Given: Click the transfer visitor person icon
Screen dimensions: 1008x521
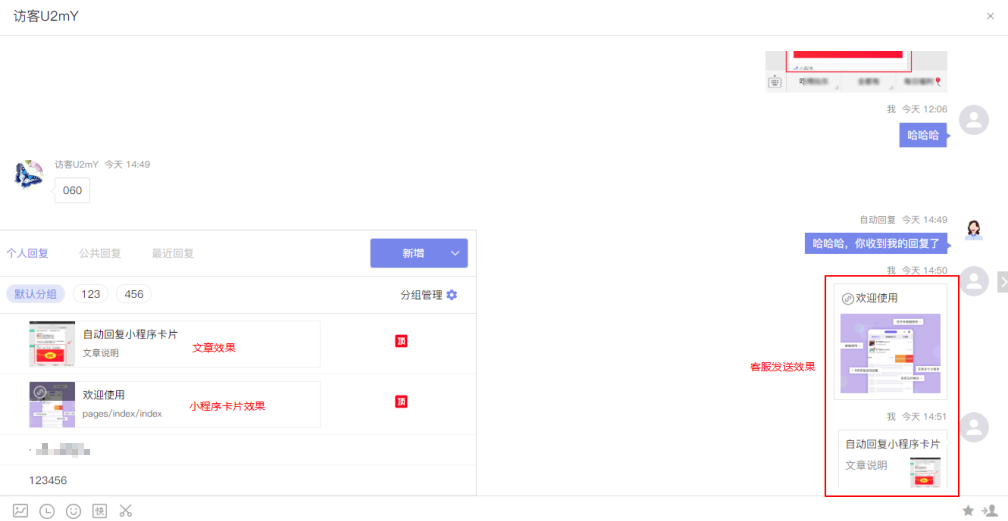Looking at the screenshot, I should coord(989,511).
